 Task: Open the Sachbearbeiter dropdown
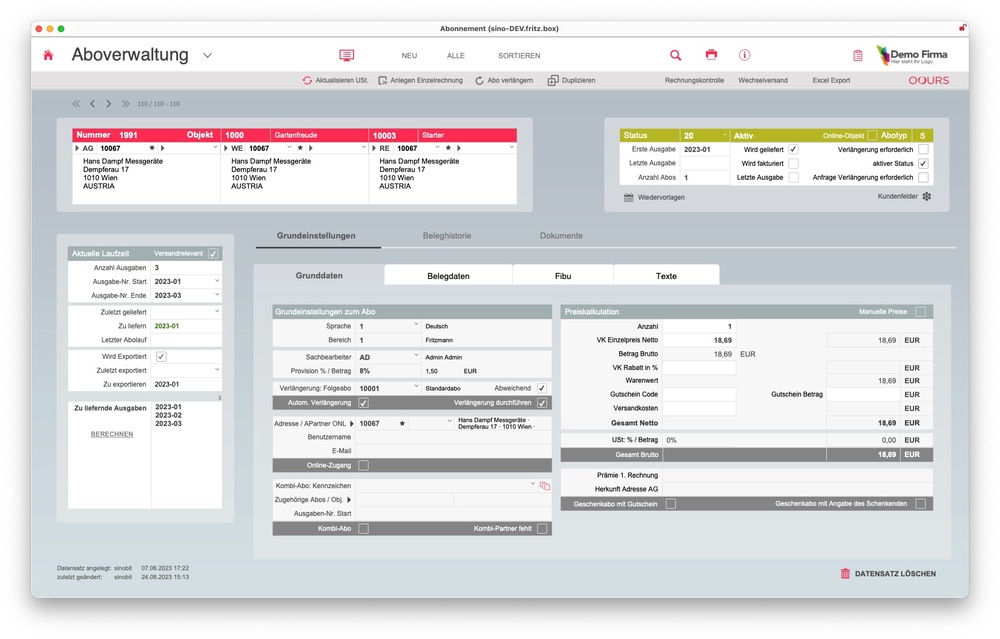[416, 356]
